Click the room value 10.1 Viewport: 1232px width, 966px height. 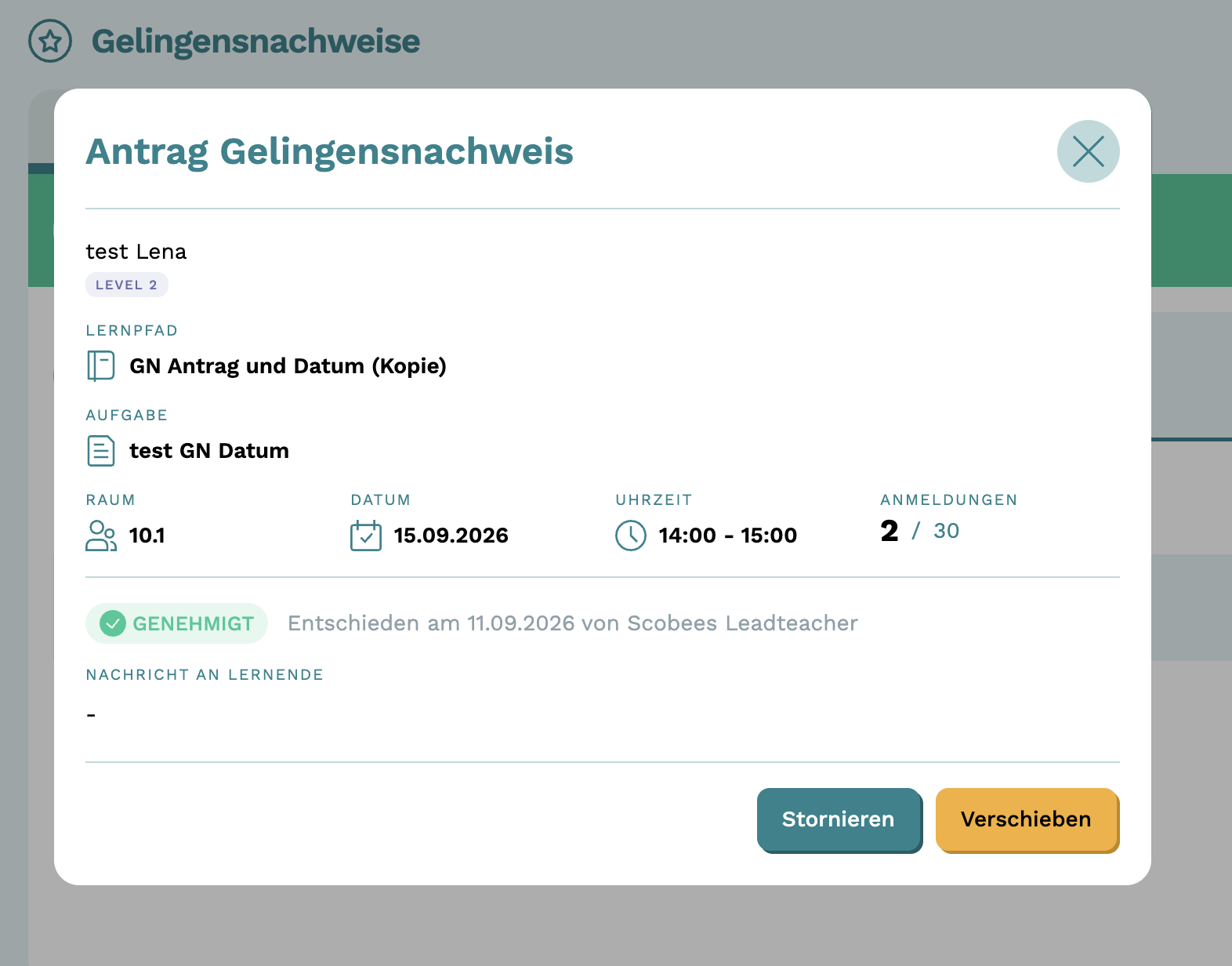(x=147, y=536)
